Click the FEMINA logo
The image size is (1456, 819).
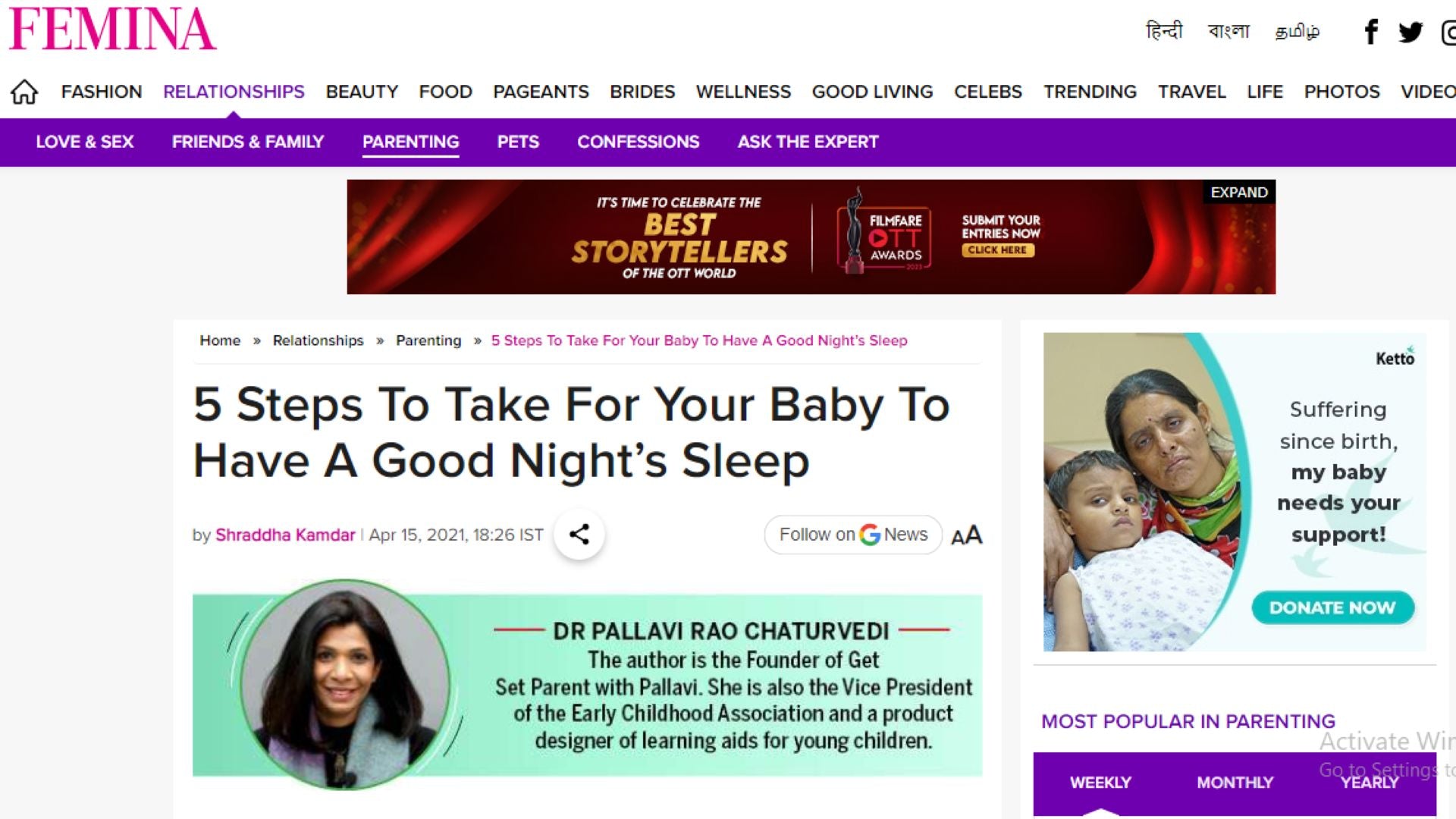113,29
